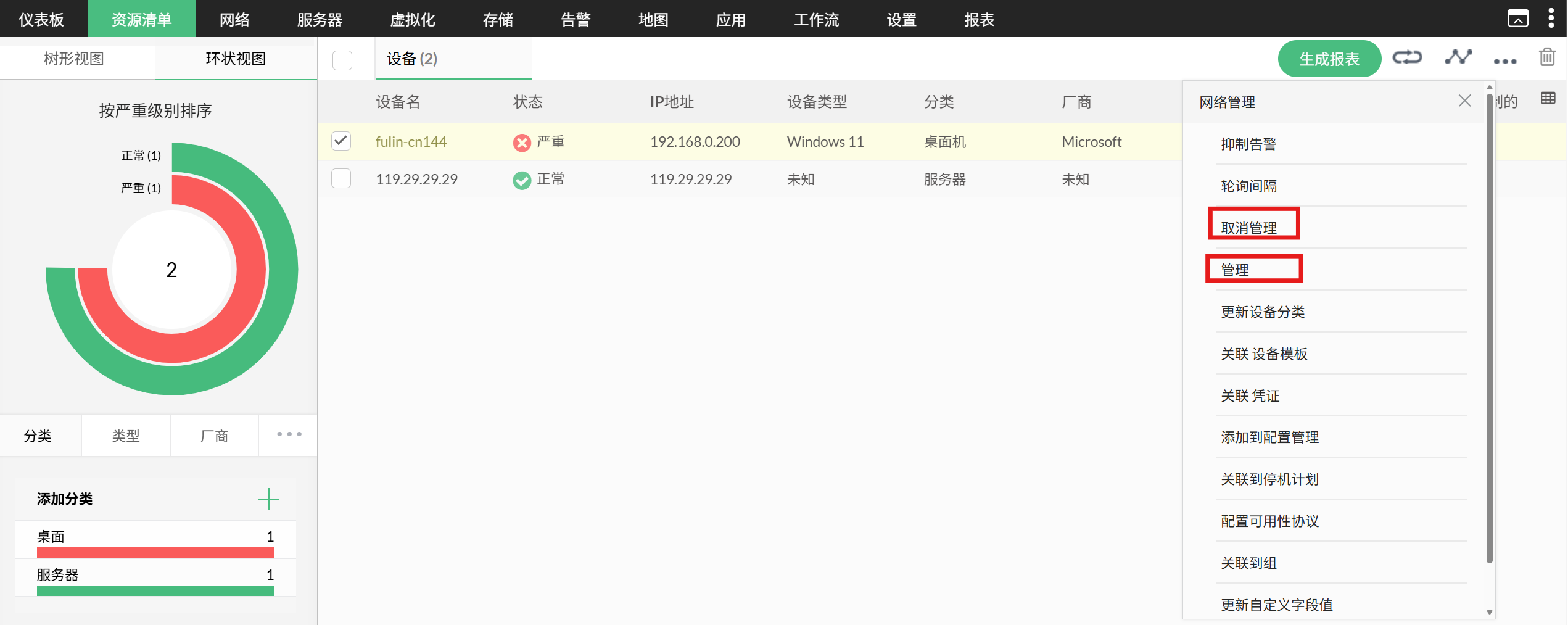Sort by 厂商 column header
Image resolution: width=1568 pixels, height=625 pixels.
(x=1076, y=102)
